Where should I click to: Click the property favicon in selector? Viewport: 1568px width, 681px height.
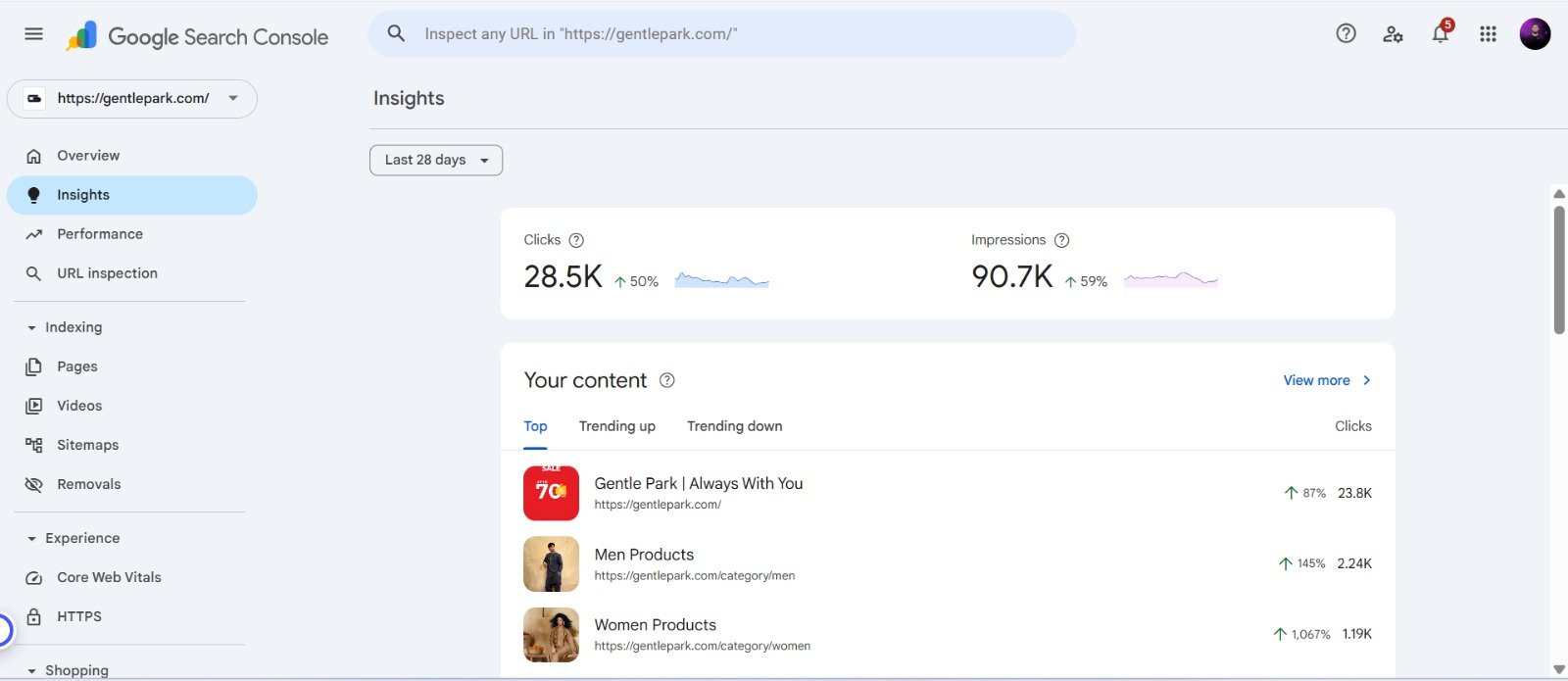pyautogui.click(x=34, y=98)
